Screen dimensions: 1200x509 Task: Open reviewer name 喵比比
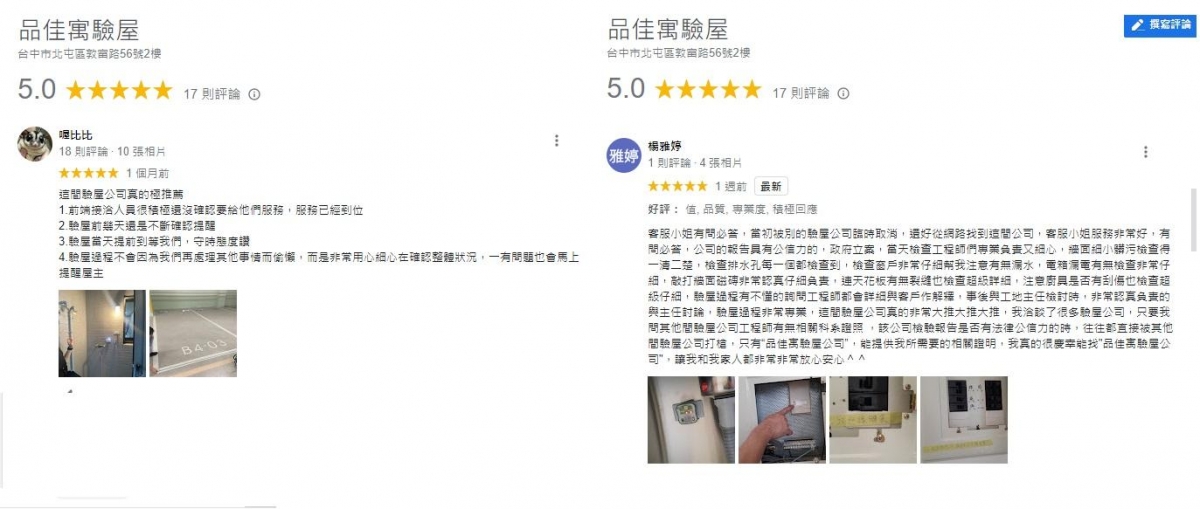click(76, 135)
